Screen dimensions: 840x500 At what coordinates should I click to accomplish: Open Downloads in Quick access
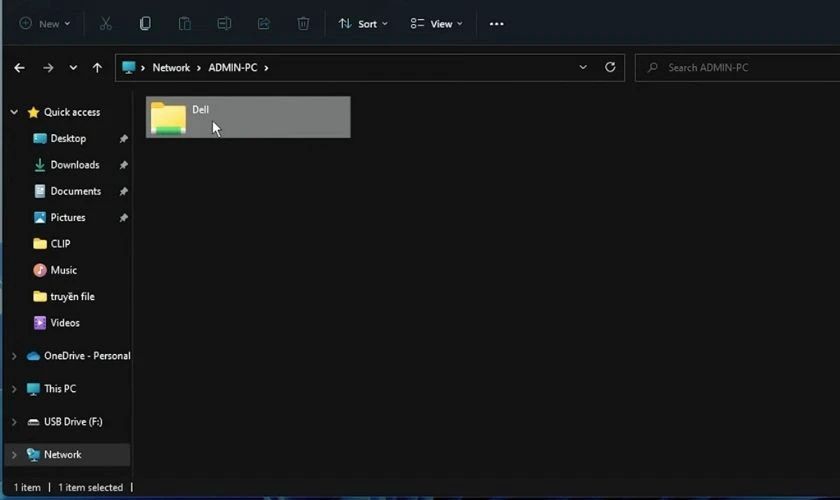[74, 164]
